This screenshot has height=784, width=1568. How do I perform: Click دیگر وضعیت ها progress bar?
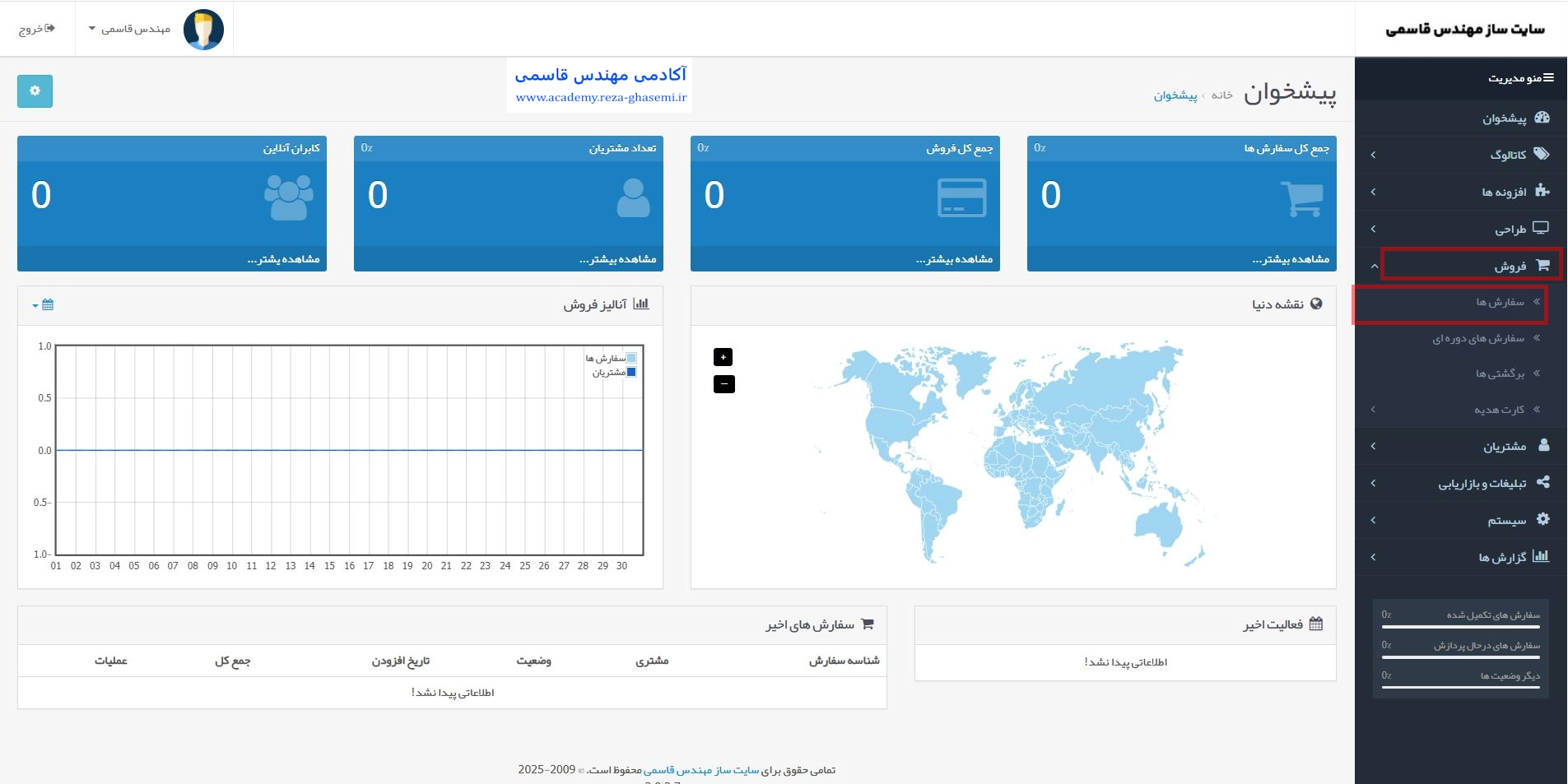coord(1461,688)
